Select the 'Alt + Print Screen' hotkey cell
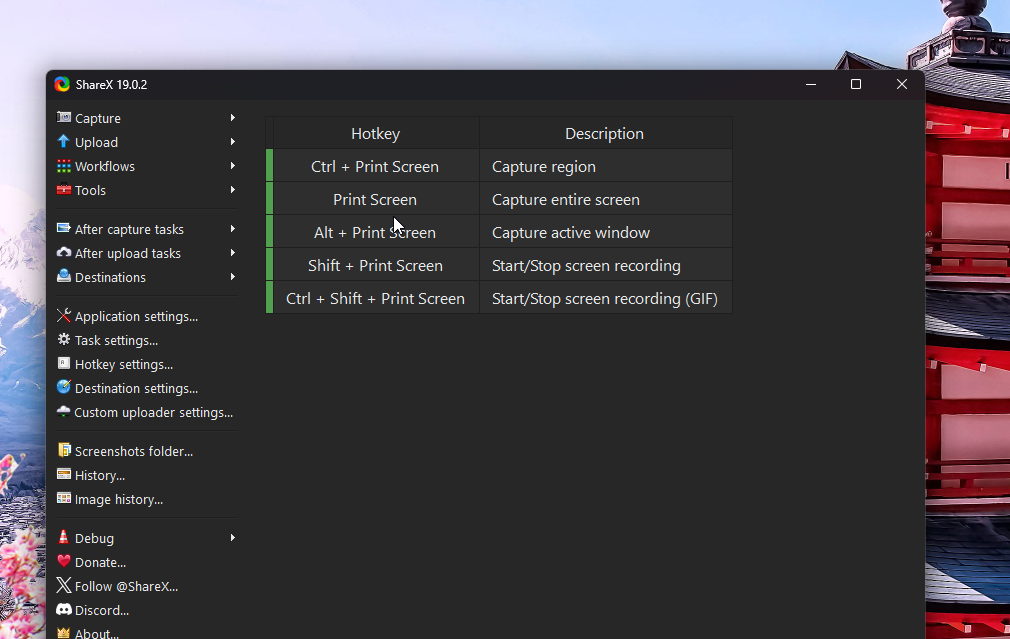The width and height of the screenshot is (1010, 639). 376,232
